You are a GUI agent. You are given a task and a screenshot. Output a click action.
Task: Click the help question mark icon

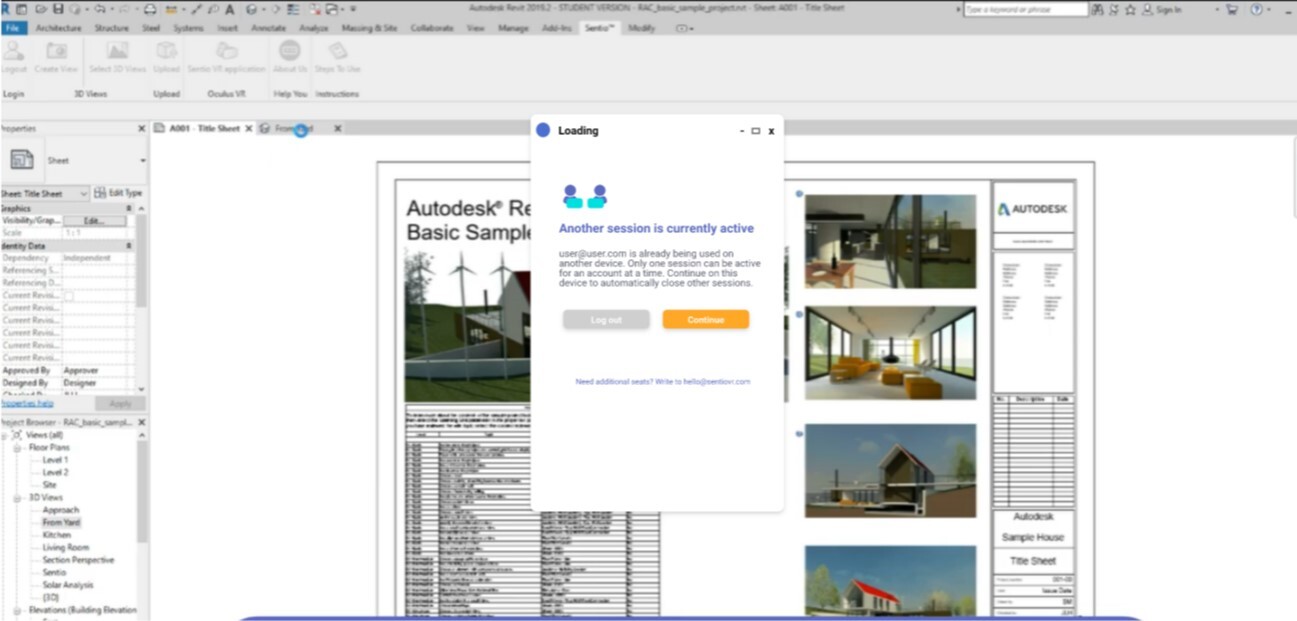point(1255,9)
